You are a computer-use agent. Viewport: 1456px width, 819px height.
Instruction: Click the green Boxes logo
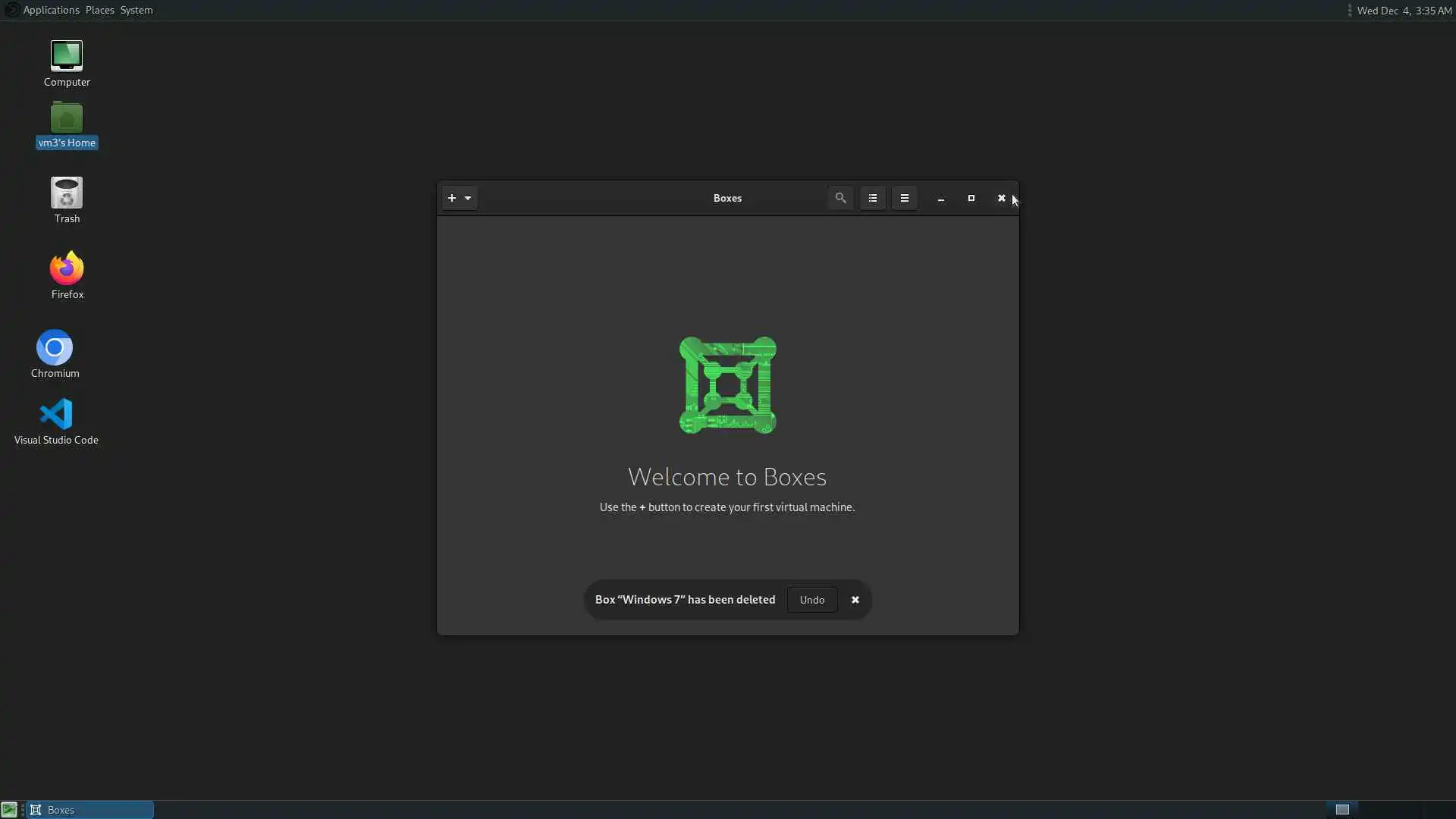727,385
